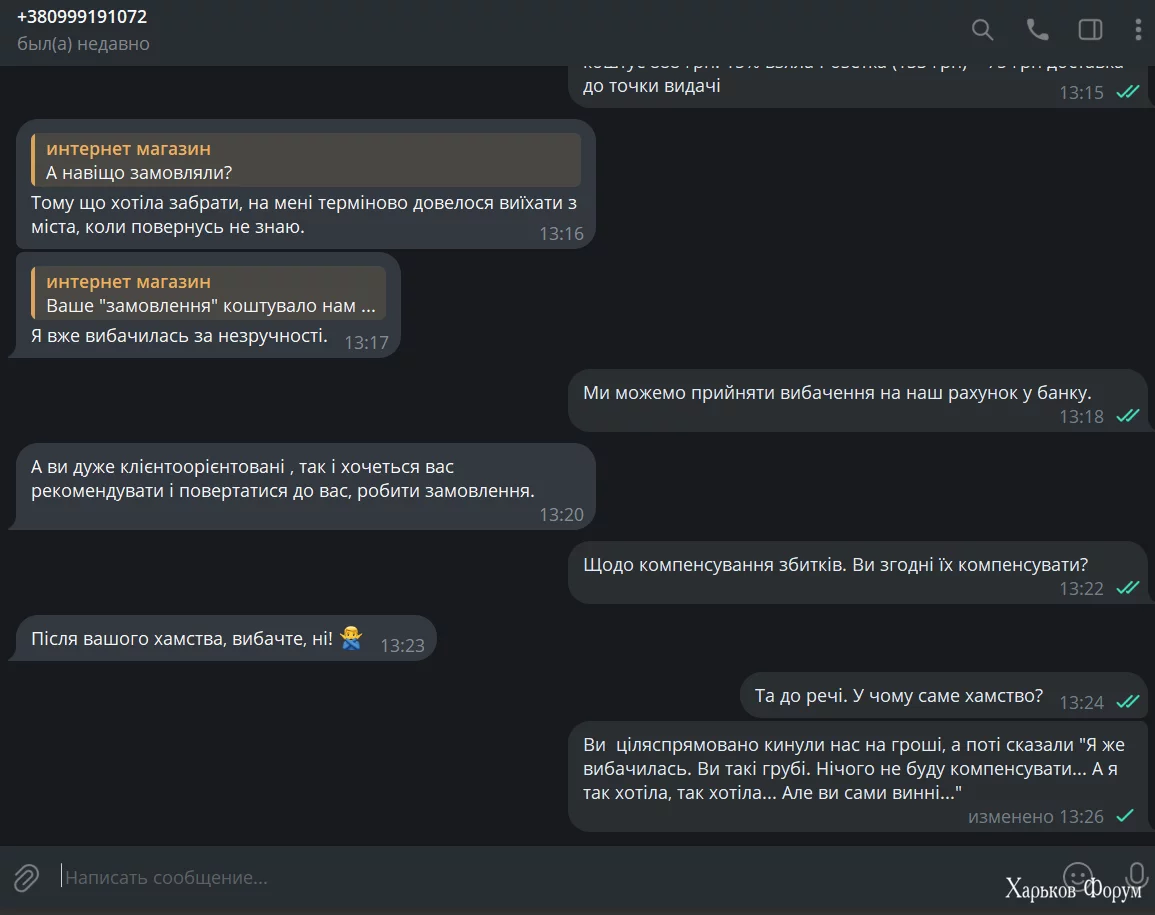This screenshot has height=915, width=1155.
Task: Start a voice call with the contact
Action: tap(1037, 30)
